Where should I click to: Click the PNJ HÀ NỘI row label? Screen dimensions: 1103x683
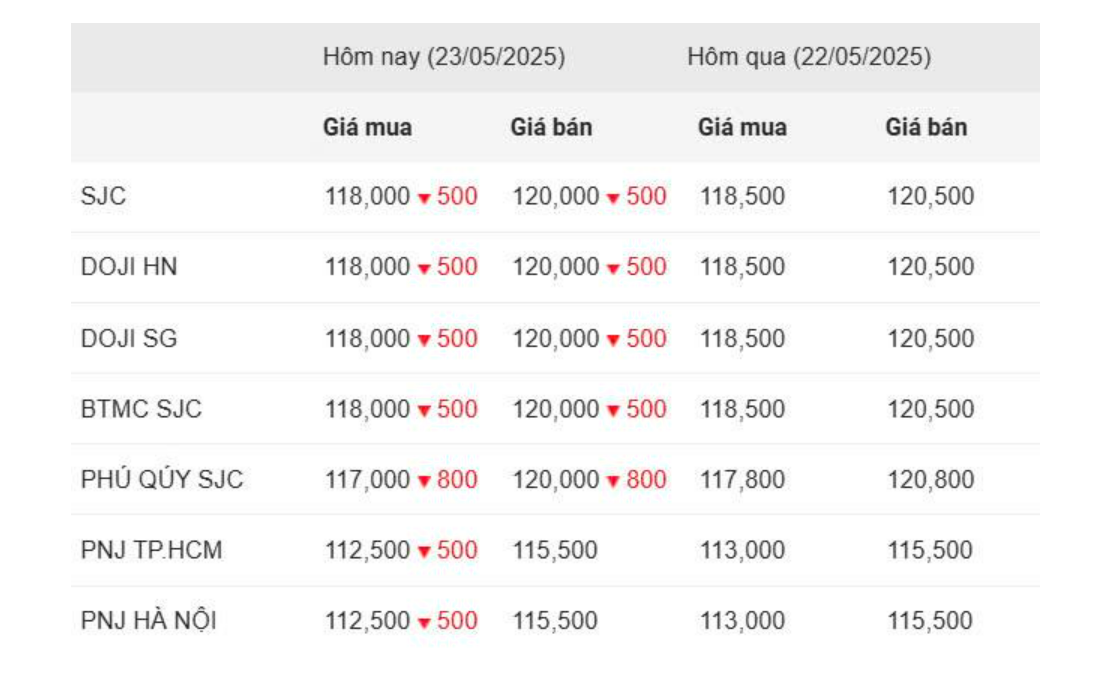[148, 620]
